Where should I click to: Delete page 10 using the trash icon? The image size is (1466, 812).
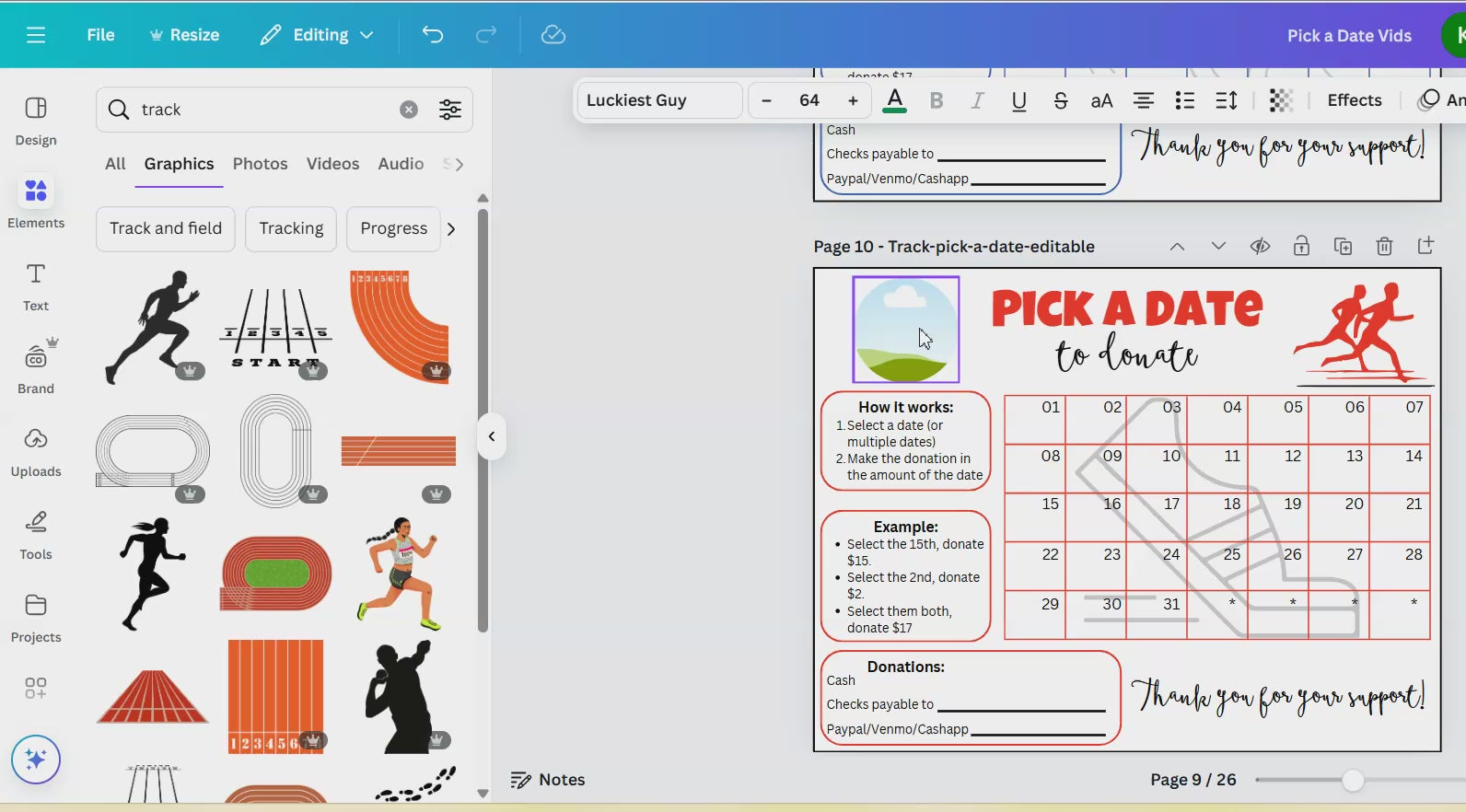[x=1384, y=246]
